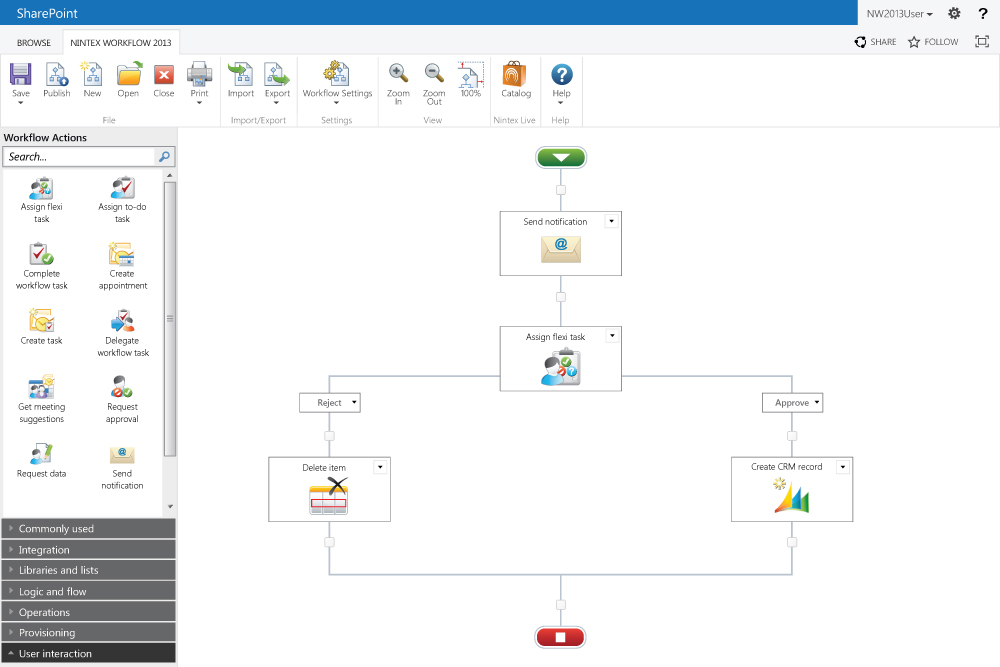
Task: Click the SharePoint title link
Action: pos(47,13)
